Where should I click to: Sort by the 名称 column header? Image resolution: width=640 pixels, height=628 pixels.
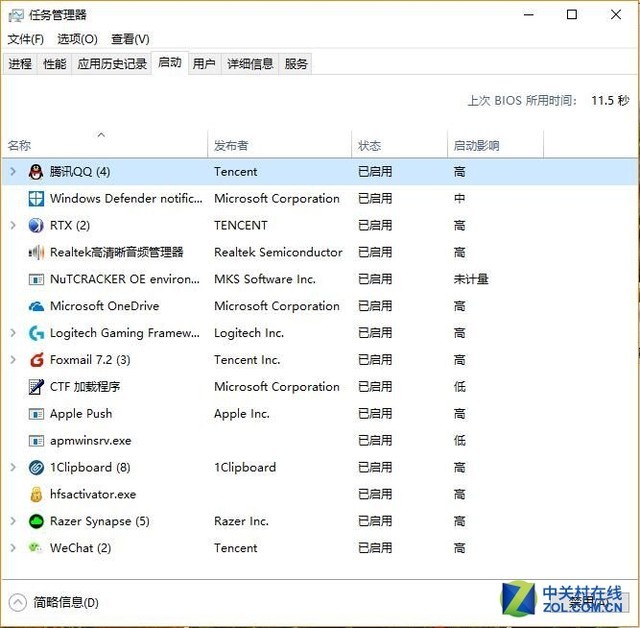click(105, 145)
